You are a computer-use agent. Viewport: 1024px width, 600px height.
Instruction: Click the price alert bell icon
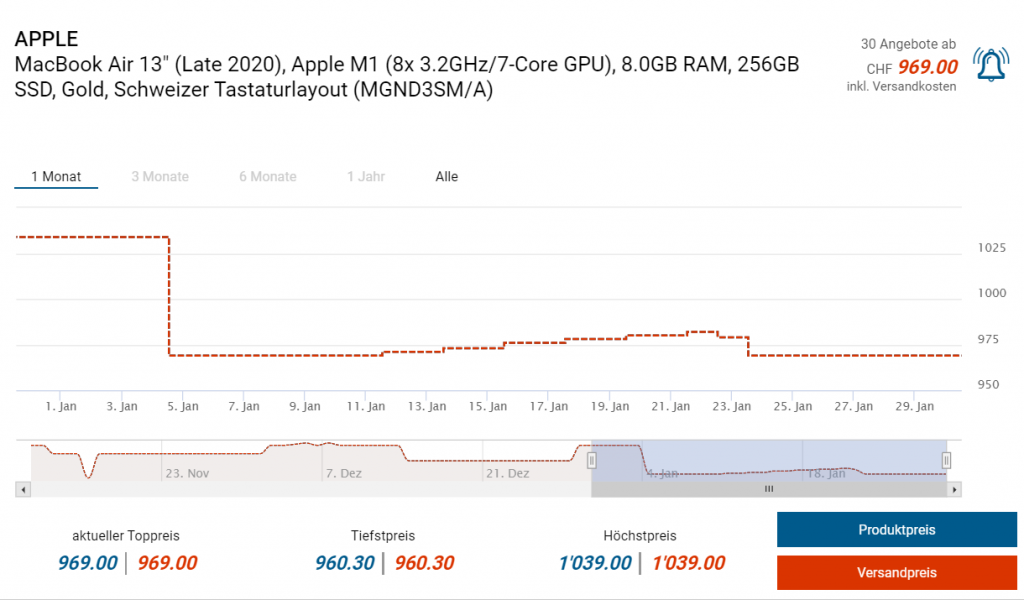point(990,65)
